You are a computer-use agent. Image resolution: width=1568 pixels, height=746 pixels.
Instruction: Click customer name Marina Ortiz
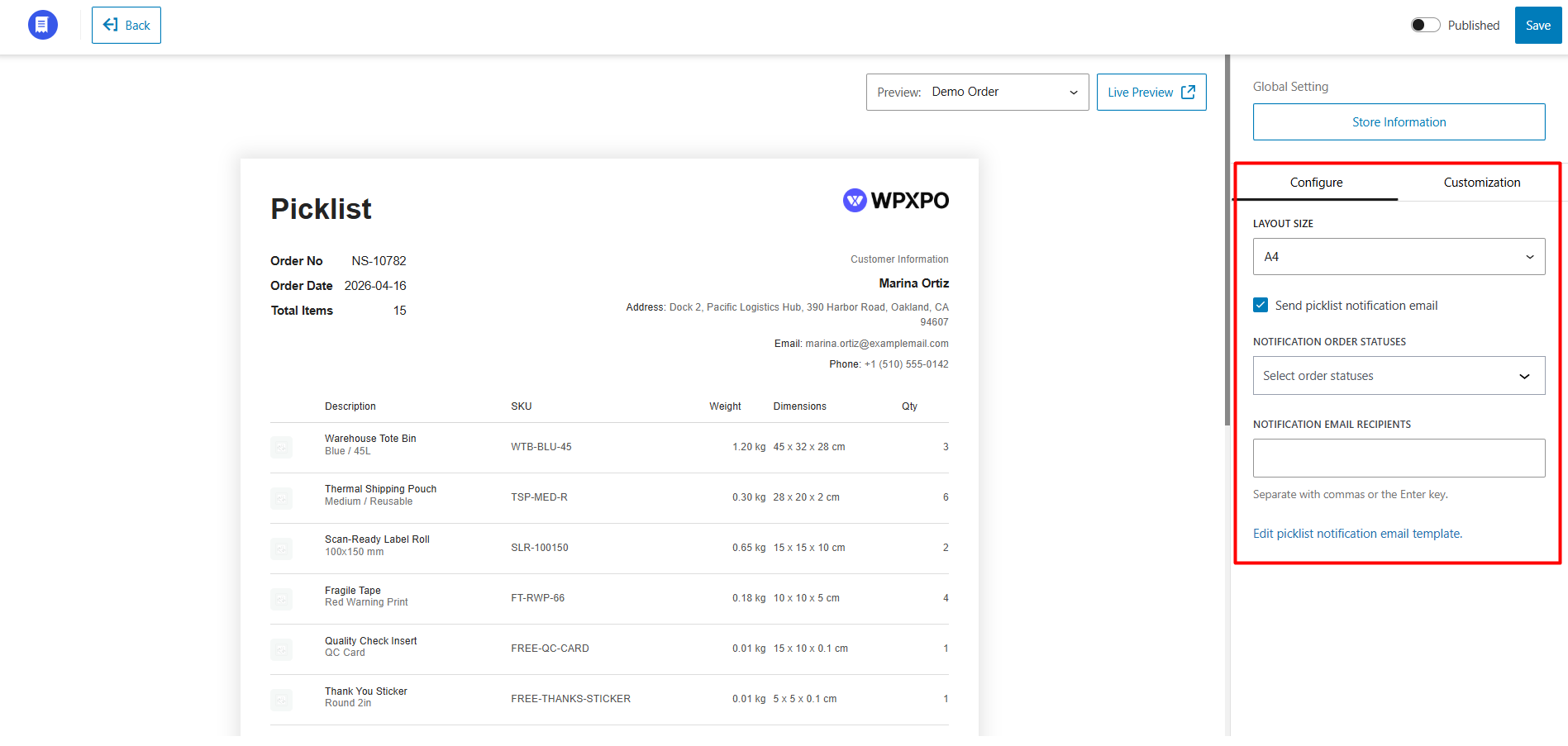click(x=913, y=283)
